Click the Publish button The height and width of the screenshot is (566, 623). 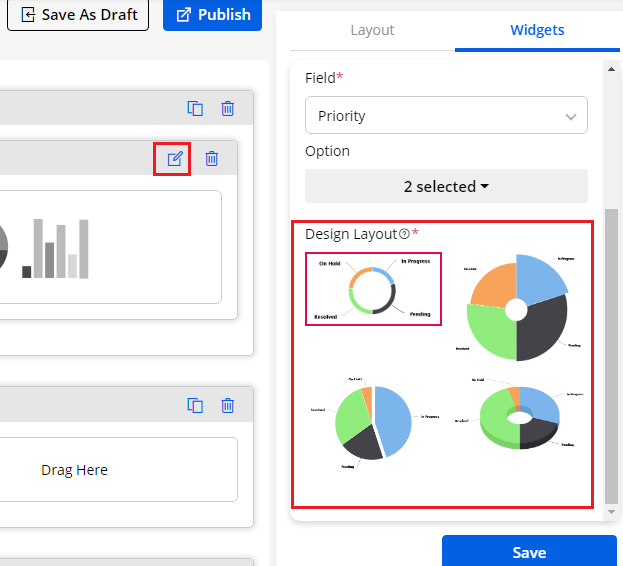click(212, 15)
